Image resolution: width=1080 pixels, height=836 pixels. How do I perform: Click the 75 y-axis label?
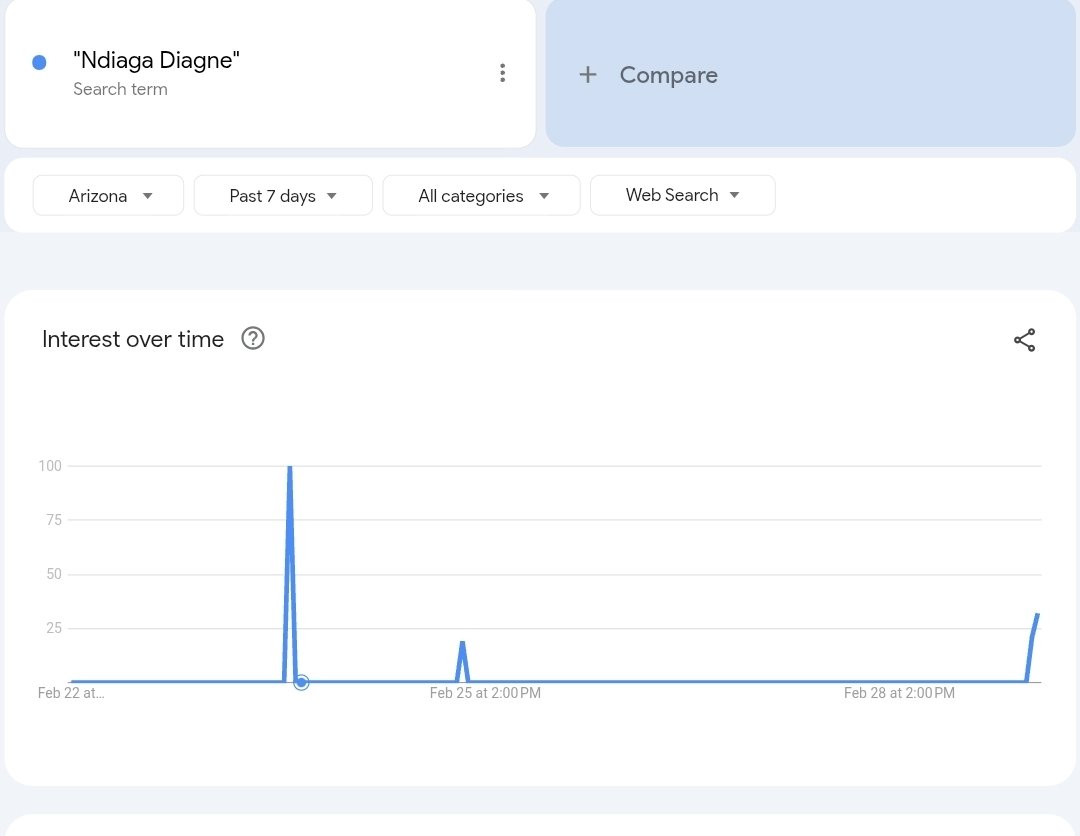[54, 520]
